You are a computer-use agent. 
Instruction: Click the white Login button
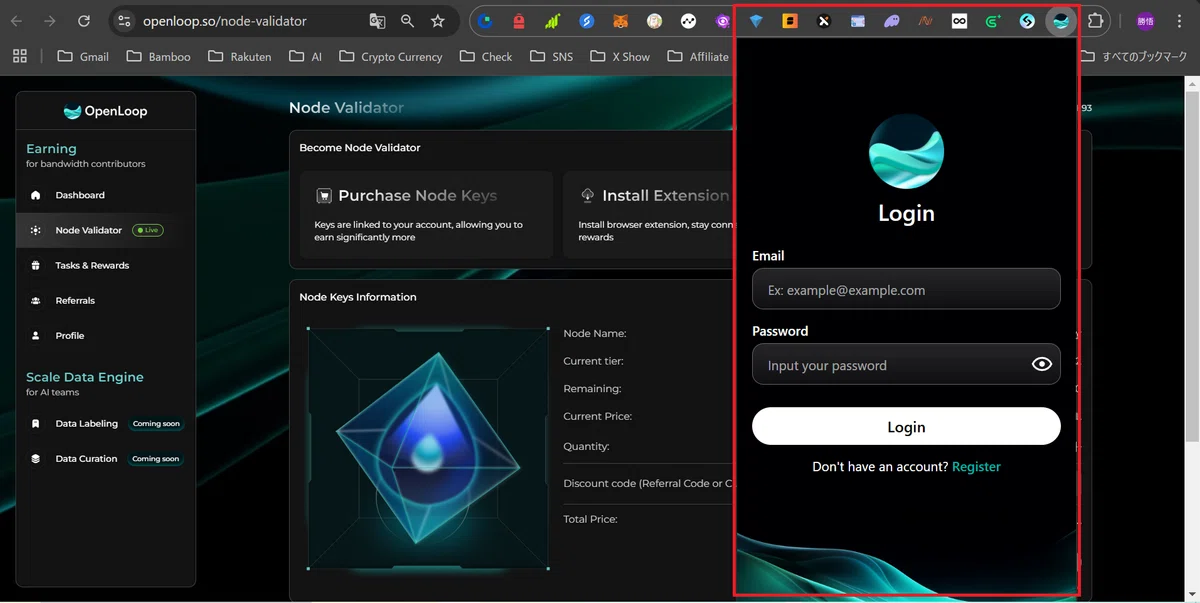(x=906, y=426)
